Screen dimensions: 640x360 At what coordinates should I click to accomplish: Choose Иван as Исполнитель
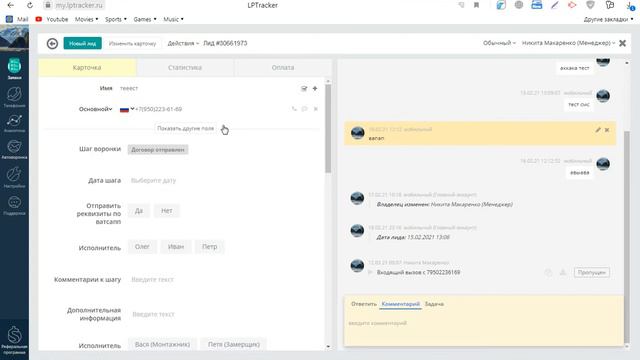(x=176, y=247)
